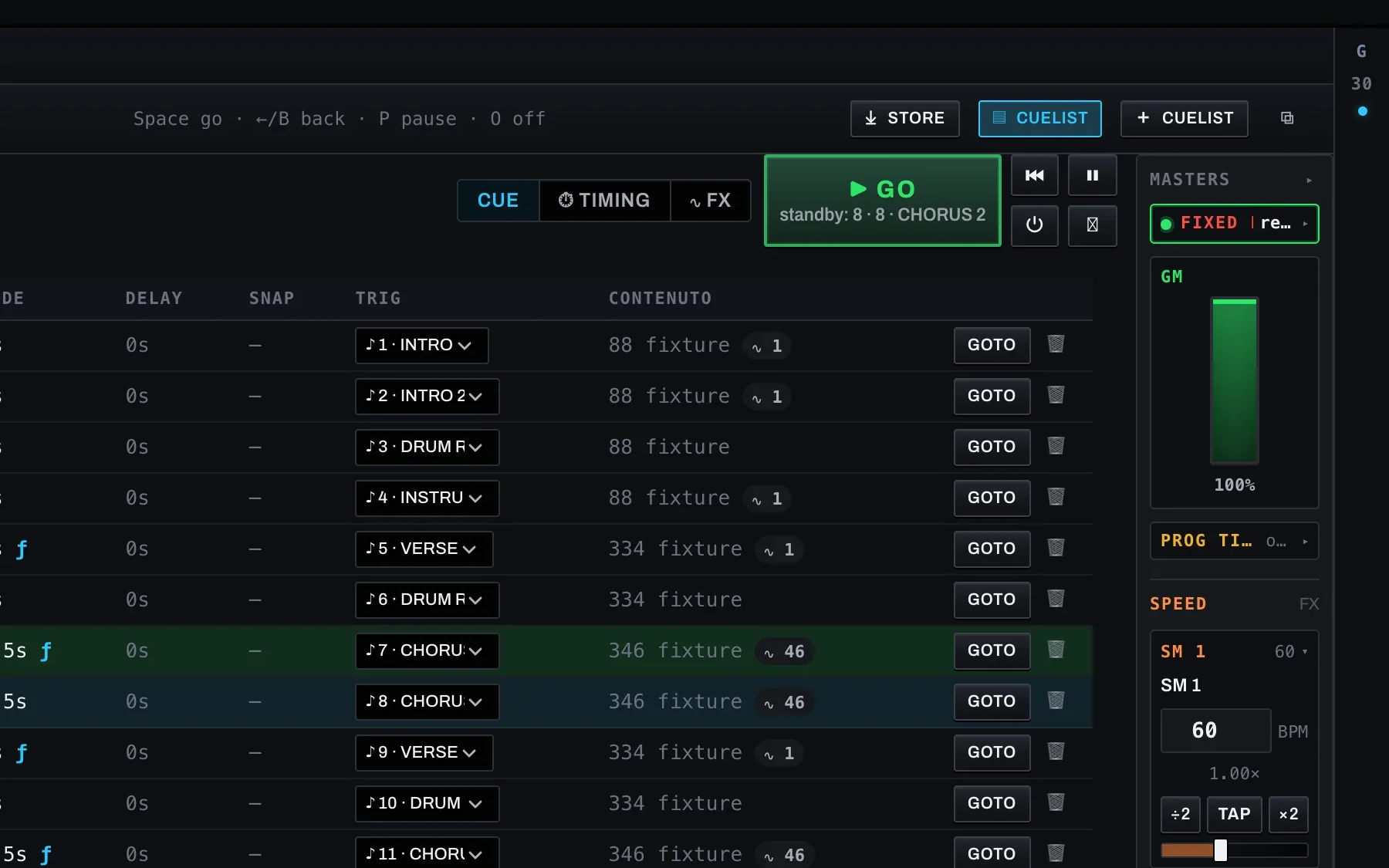Open the 10 DRUM trigger dropdown
This screenshot has height=868, width=1389.
(x=427, y=803)
